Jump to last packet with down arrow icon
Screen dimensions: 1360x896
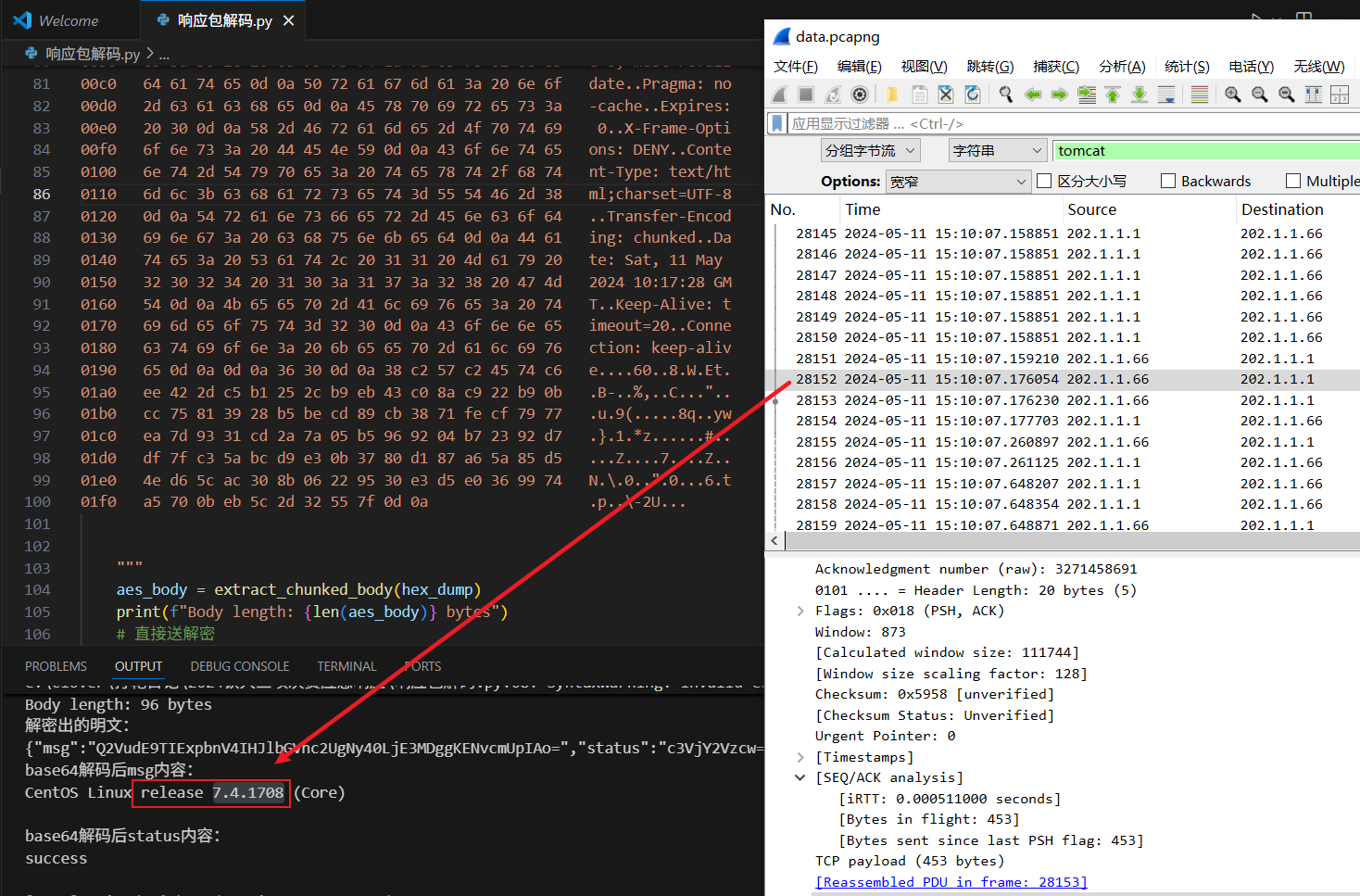1140,95
